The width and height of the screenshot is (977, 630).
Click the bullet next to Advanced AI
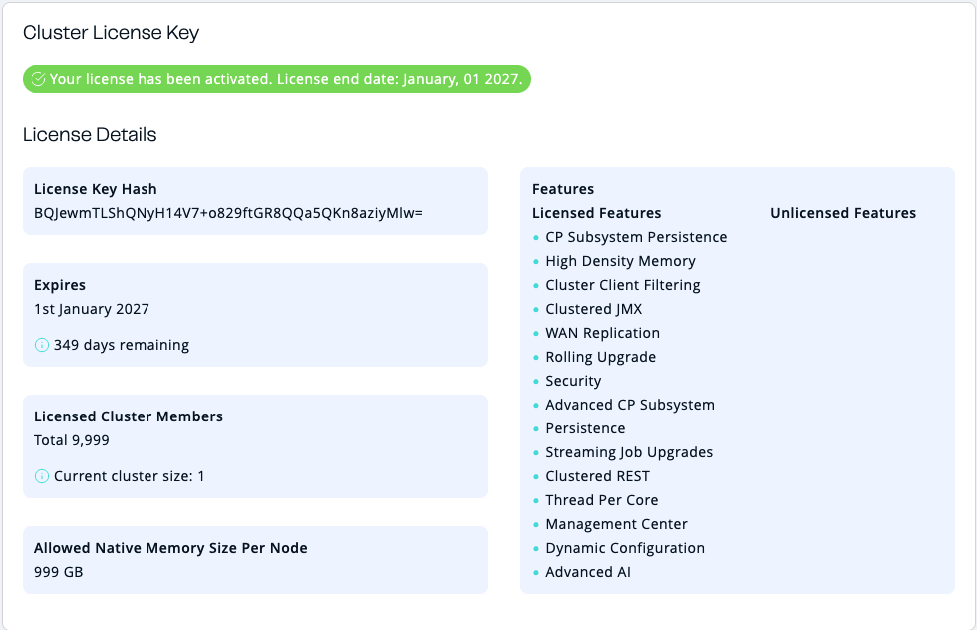click(x=534, y=572)
